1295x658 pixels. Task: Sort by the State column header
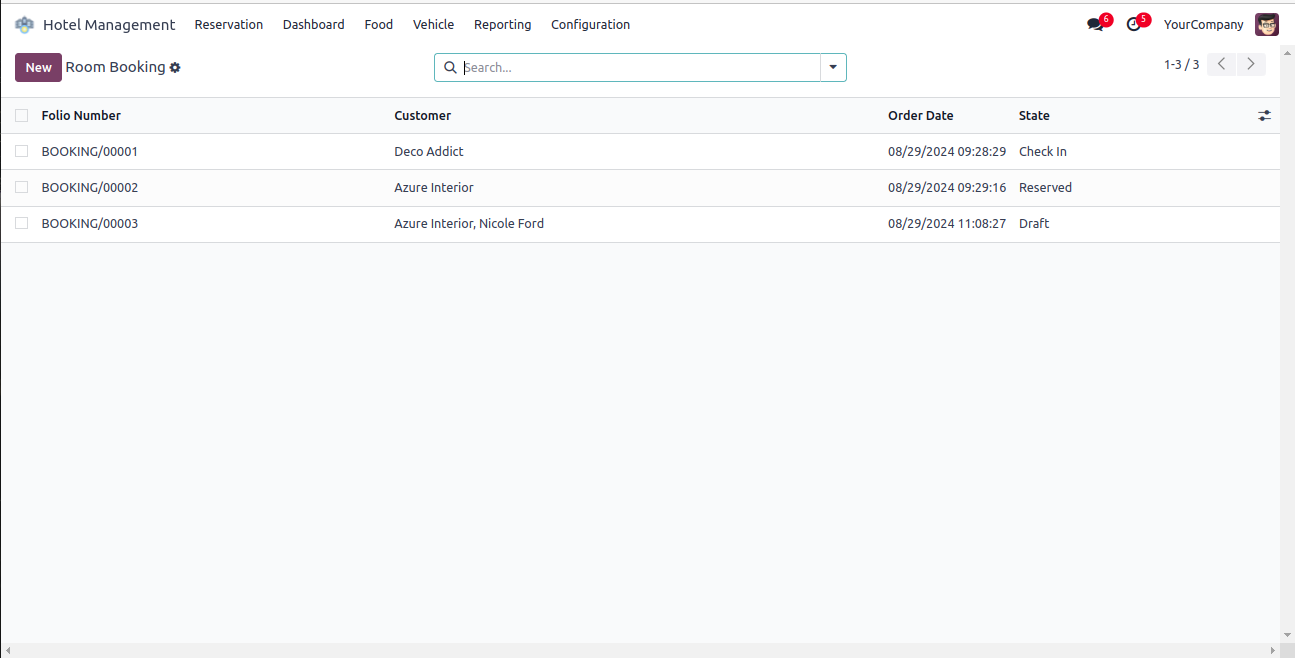click(1034, 116)
